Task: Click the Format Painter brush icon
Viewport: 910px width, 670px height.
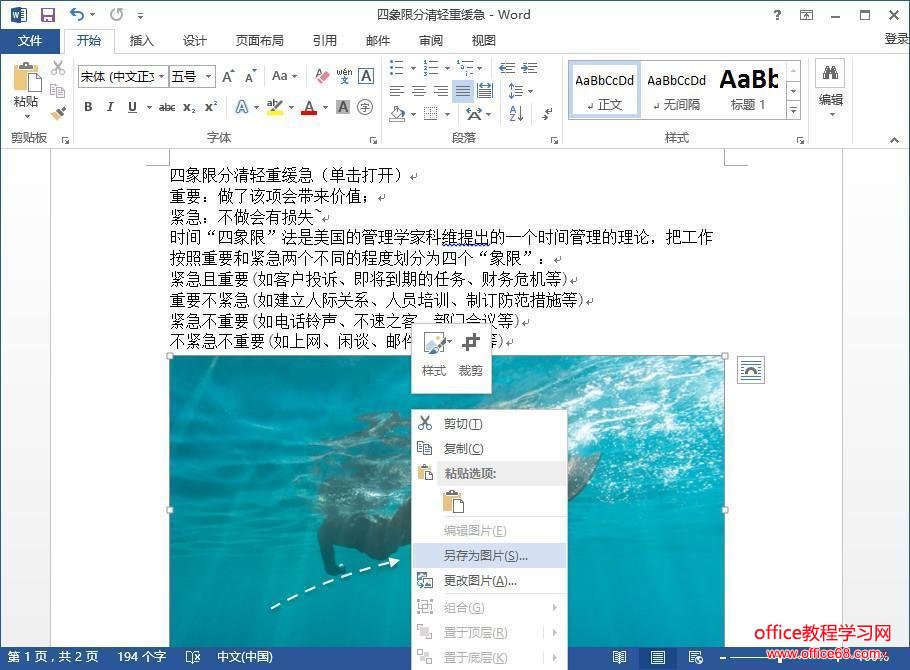Action: coord(58,113)
